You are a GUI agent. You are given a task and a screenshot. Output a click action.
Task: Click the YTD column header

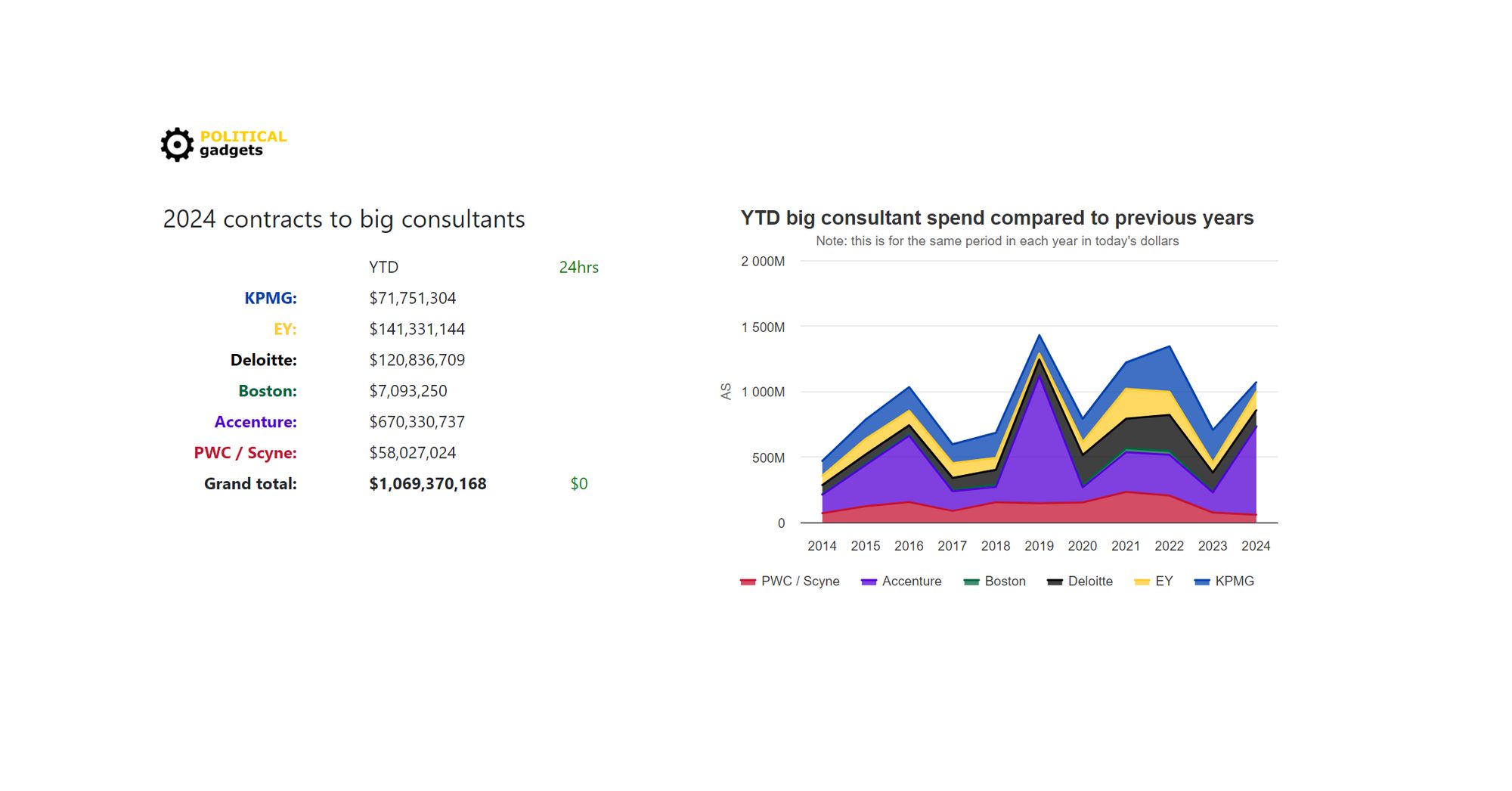[x=383, y=267]
